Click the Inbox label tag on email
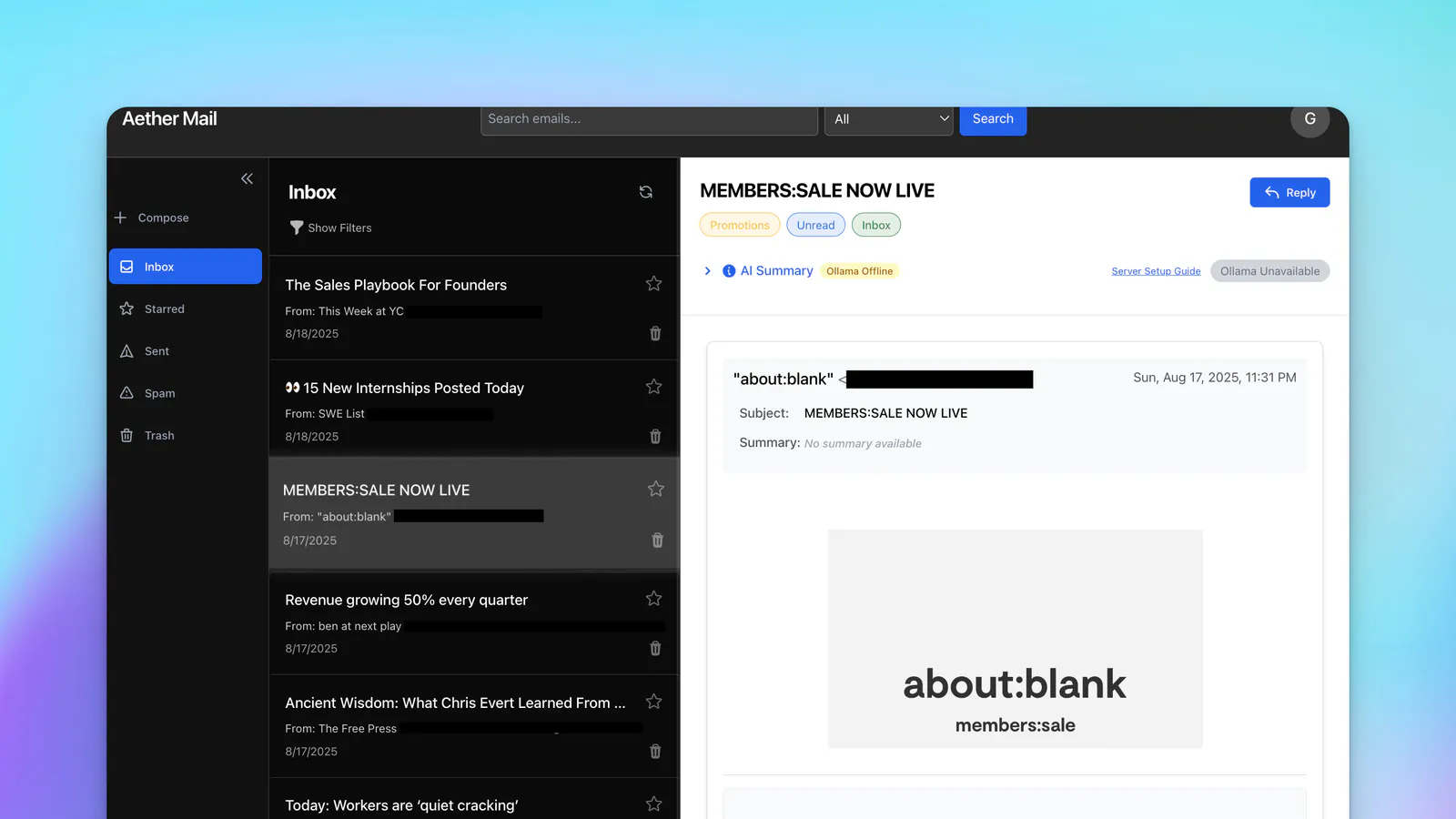The width and height of the screenshot is (1456, 819). coord(876,225)
